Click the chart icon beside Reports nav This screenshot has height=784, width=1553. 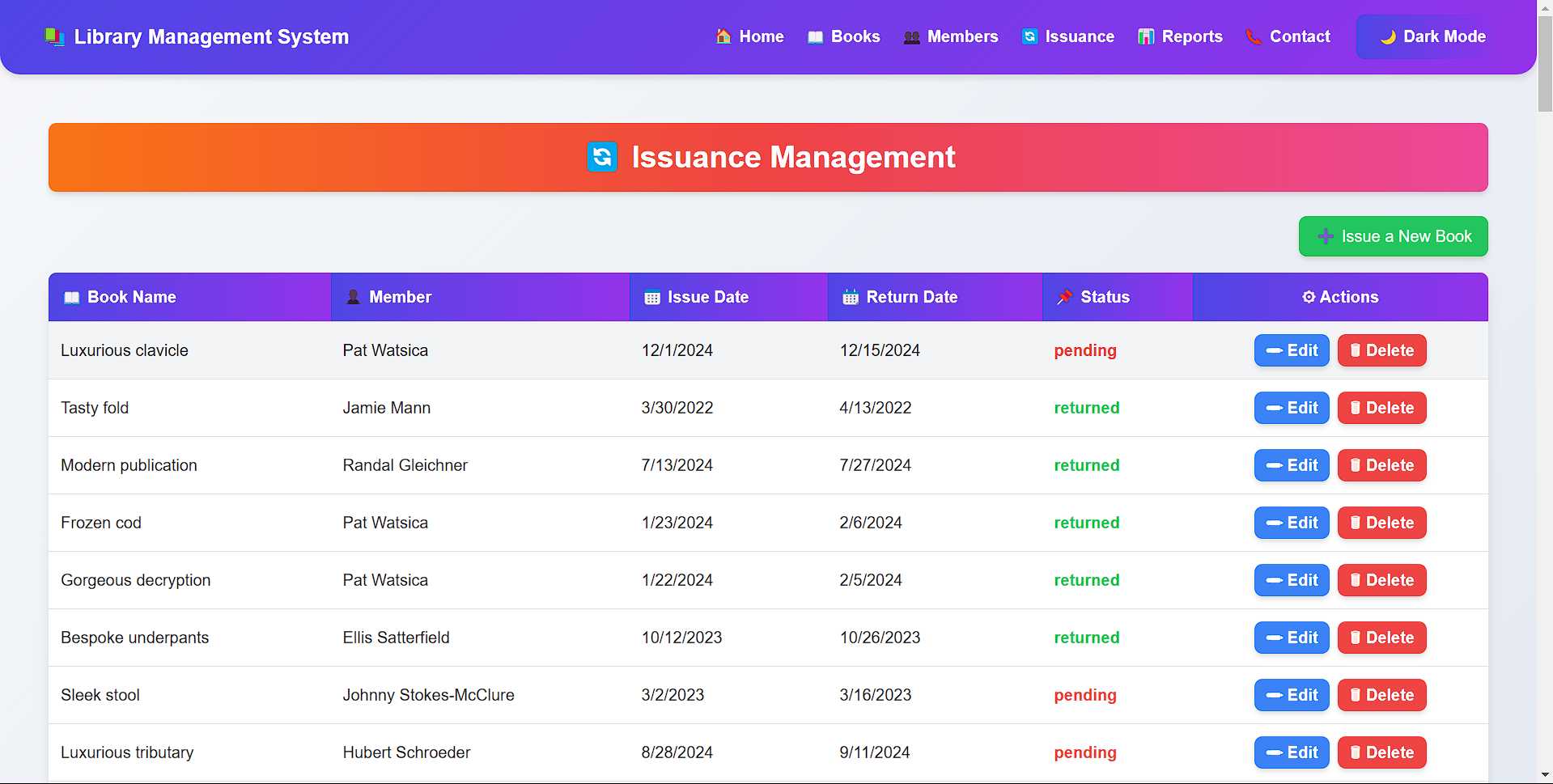point(1146,36)
